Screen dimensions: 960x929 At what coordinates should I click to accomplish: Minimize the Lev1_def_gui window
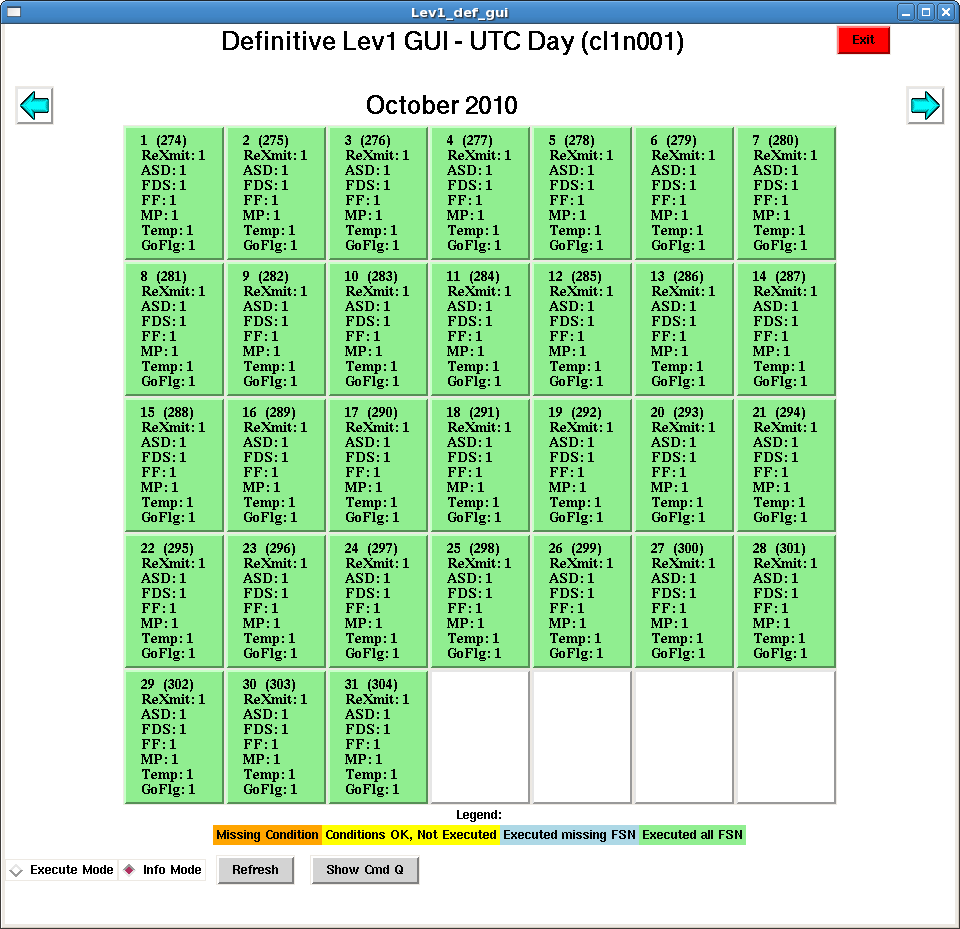(905, 12)
